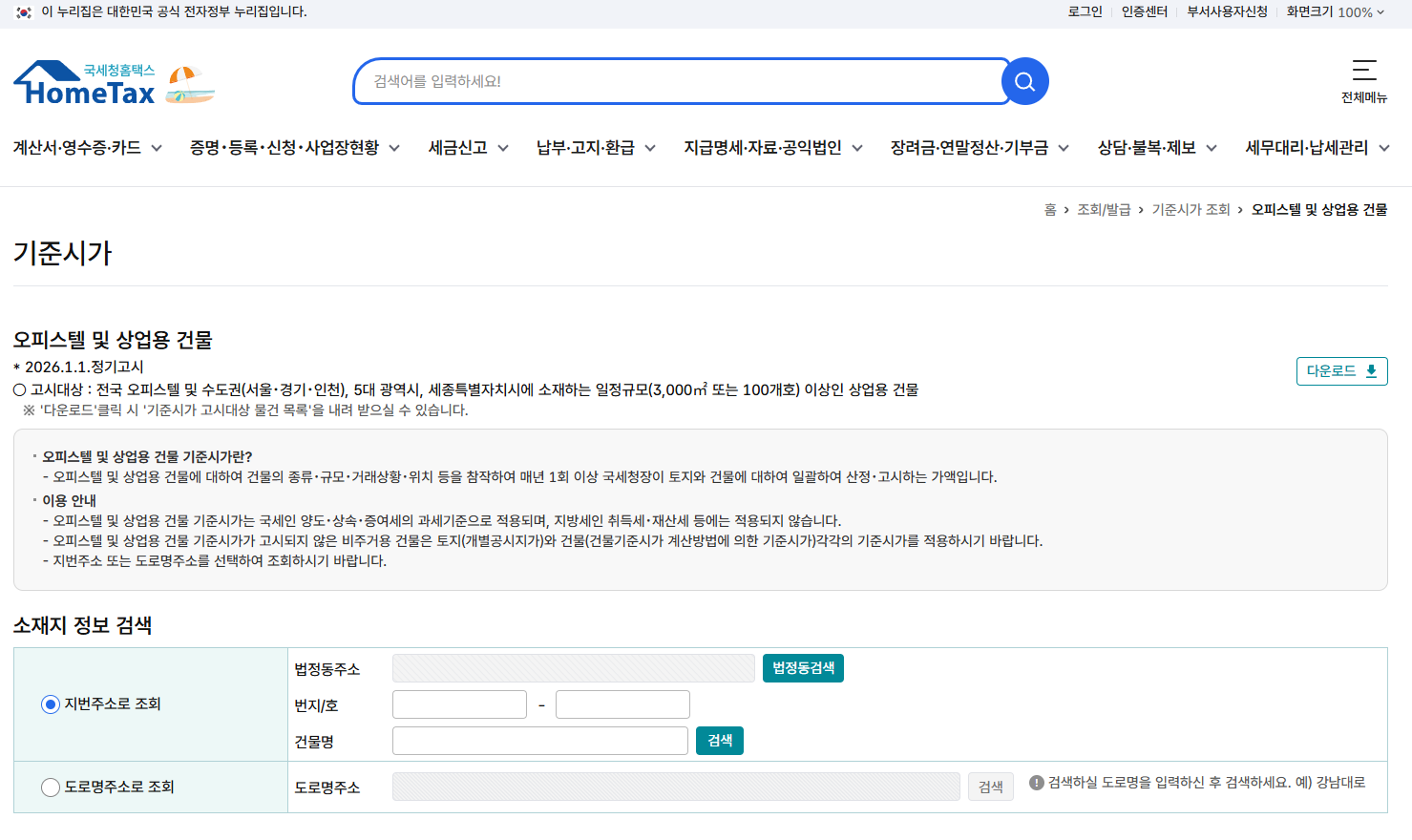
Task: Expand the 계산서·영수증·카드 menu chevron
Action: [x=157, y=148]
